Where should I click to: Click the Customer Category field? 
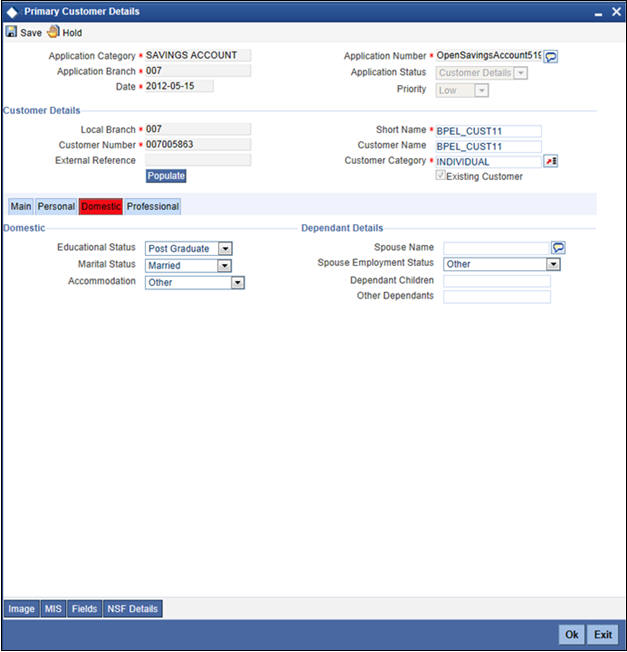coord(489,162)
